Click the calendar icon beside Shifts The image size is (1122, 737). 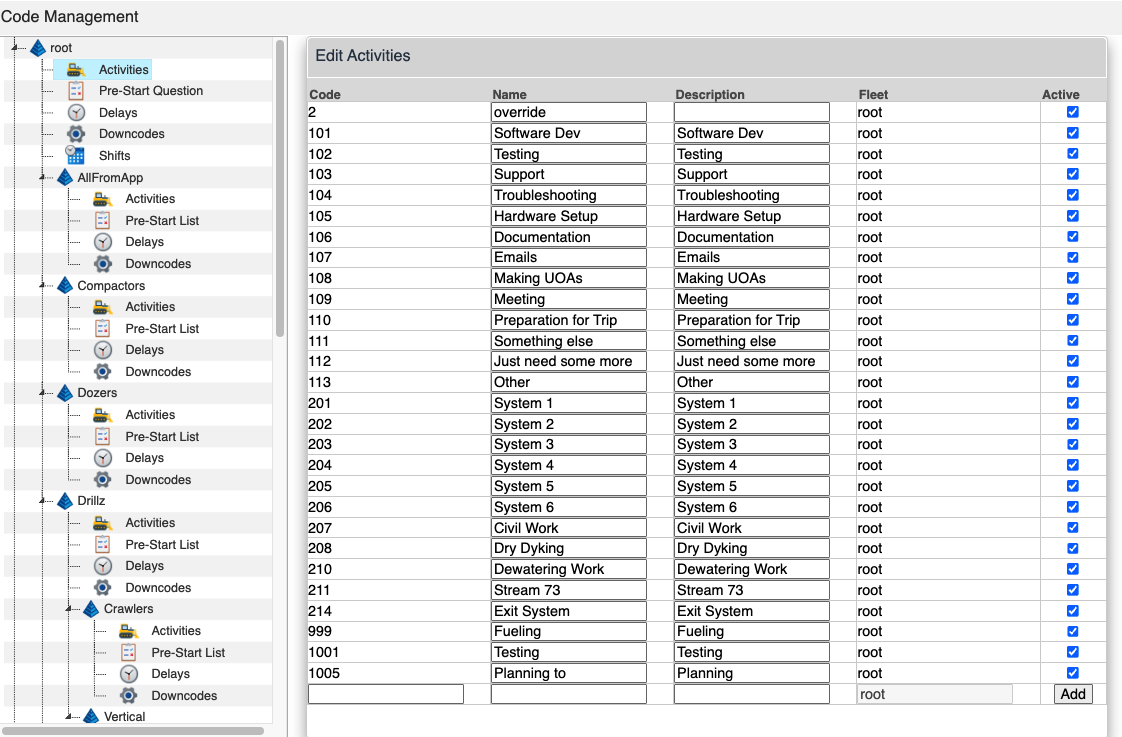tap(75, 155)
